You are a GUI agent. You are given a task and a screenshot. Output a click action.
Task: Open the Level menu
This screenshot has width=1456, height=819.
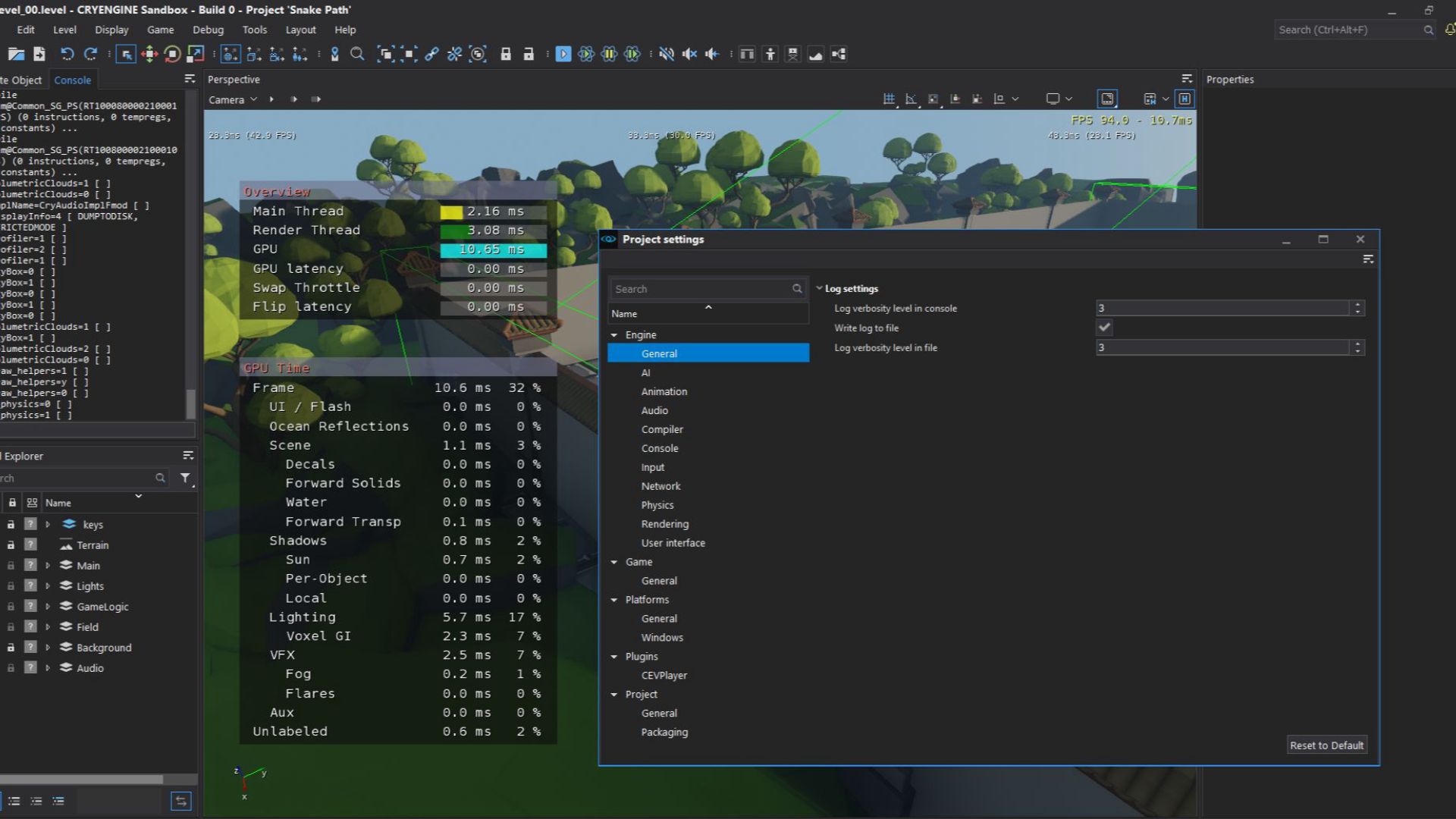(x=64, y=30)
